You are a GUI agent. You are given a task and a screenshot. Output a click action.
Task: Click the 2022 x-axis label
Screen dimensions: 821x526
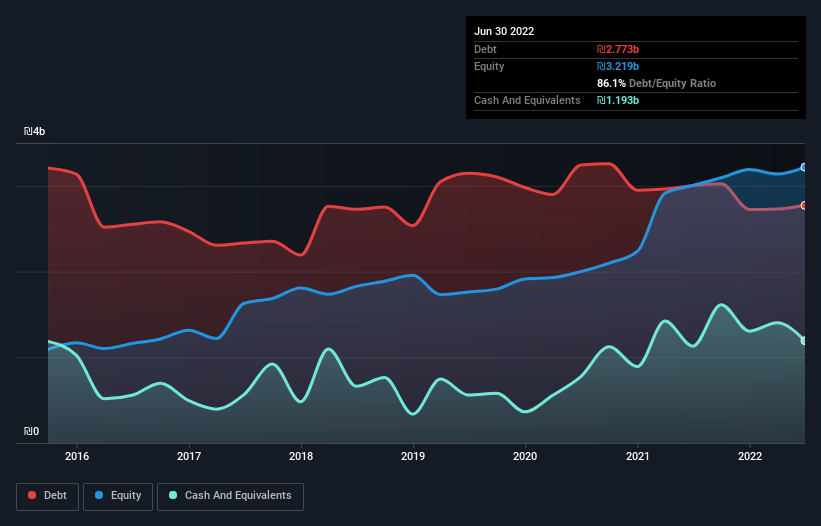pos(750,456)
